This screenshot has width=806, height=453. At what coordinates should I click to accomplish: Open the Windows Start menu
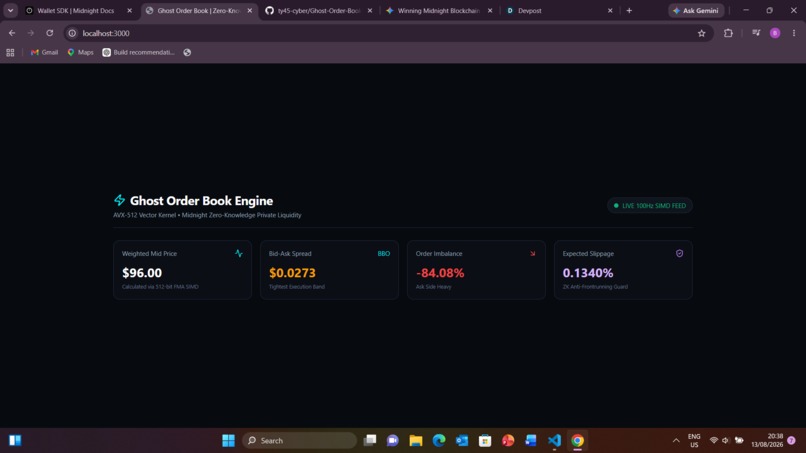(228, 441)
